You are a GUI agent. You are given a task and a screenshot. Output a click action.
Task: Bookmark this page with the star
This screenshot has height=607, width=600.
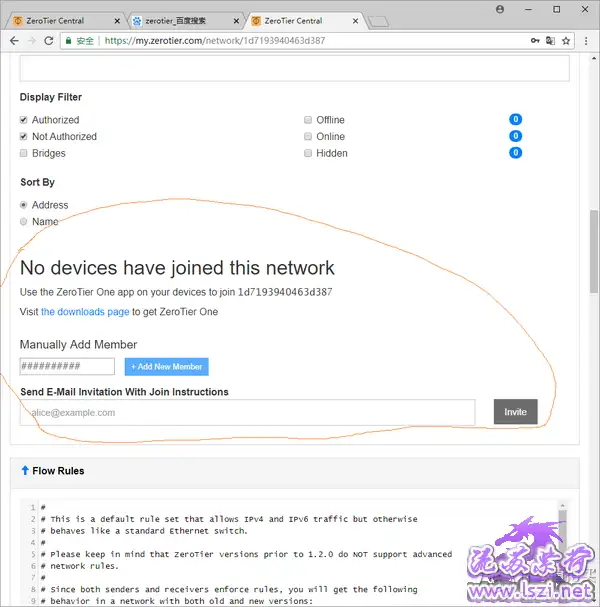point(566,41)
